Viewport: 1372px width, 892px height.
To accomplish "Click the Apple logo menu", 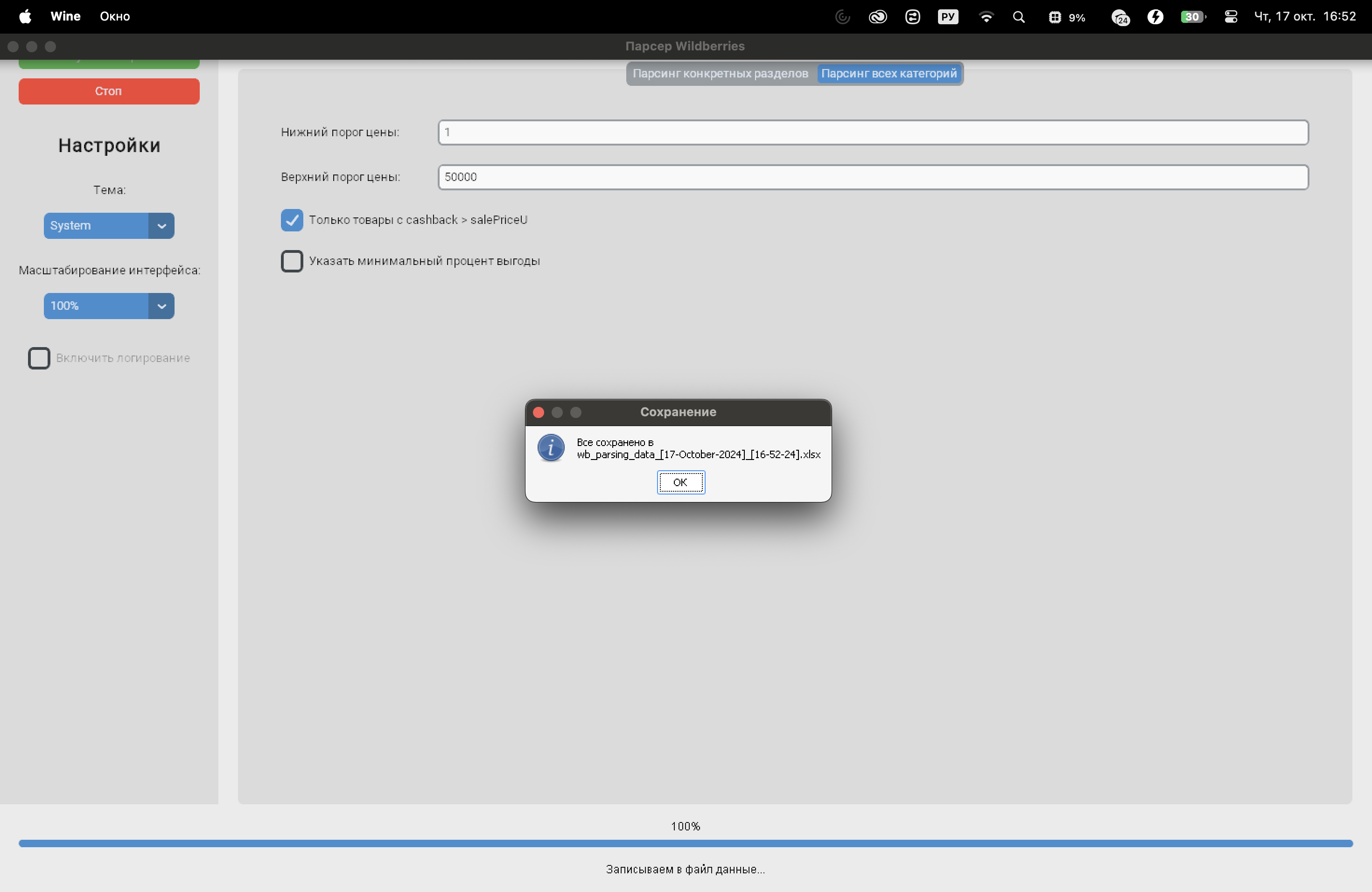I will pyautogui.click(x=25, y=16).
